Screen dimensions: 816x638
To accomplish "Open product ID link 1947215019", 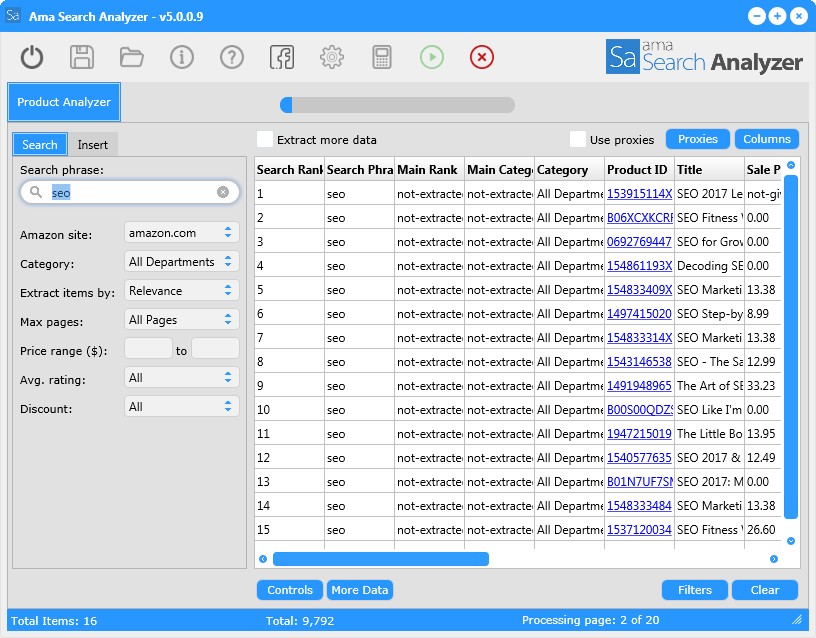I will point(639,433).
